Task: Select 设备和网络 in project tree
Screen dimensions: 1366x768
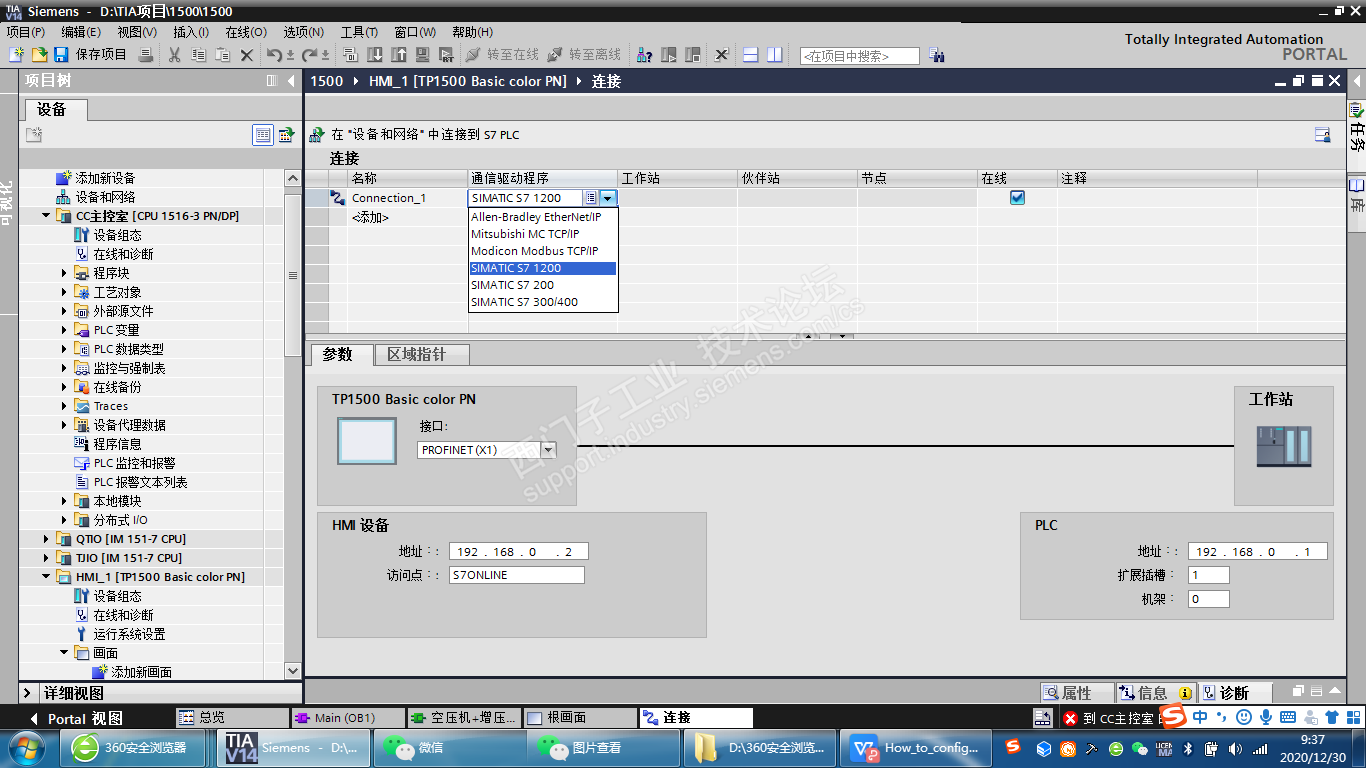Action: tap(105, 197)
